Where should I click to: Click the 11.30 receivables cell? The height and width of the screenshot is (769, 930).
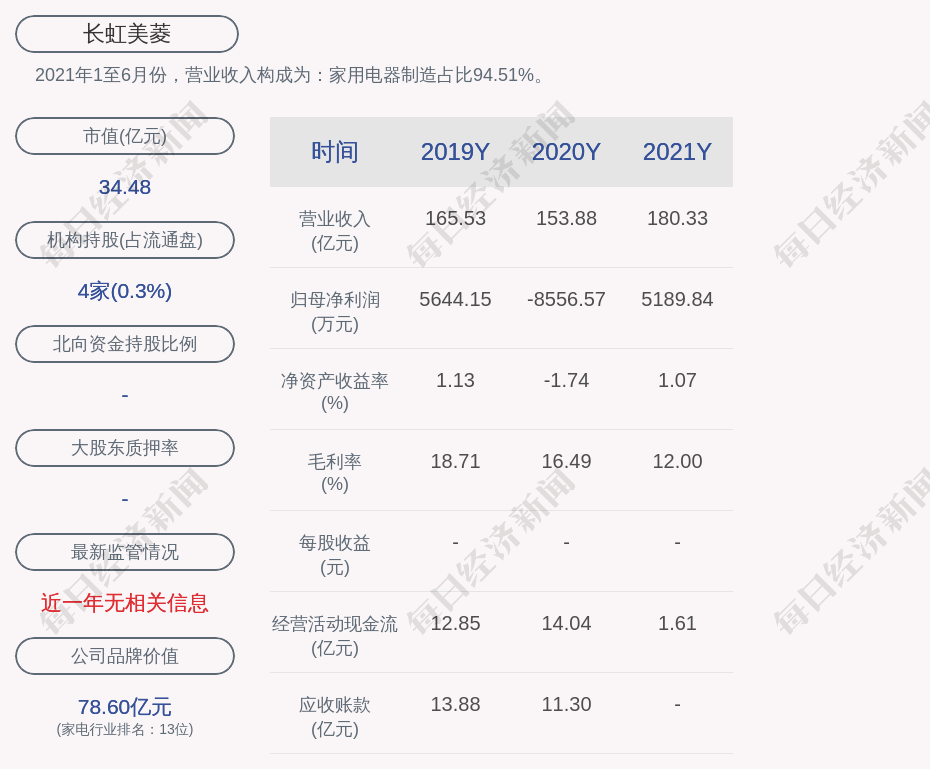(x=566, y=704)
